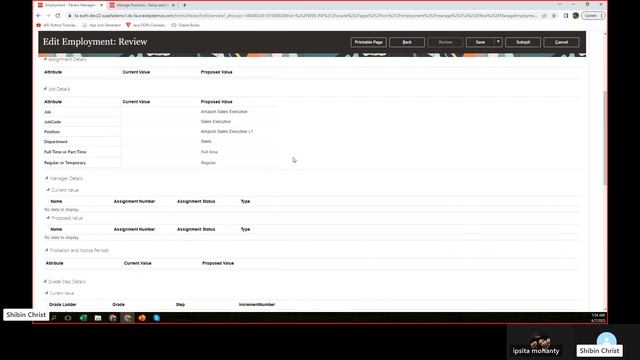Image resolution: width=640 pixels, height=360 pixels.
Task: Click the Full time proposed value
Action: (x=209, y=152)
